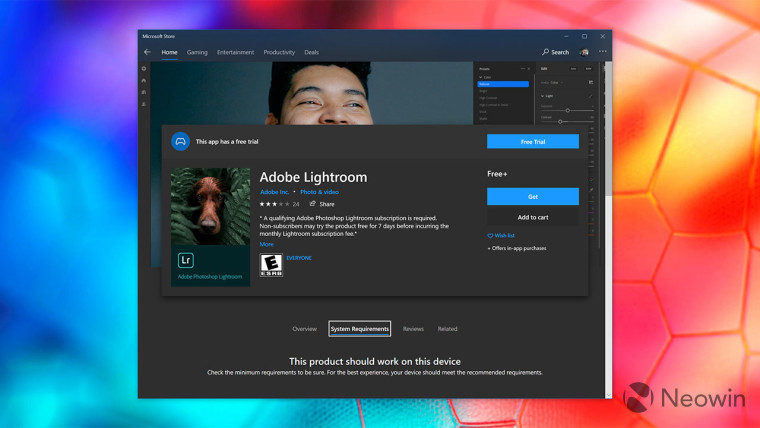This screenshot has height=428, width=760.
Task: Click the Free Trial button
Action: pos(533,142)
